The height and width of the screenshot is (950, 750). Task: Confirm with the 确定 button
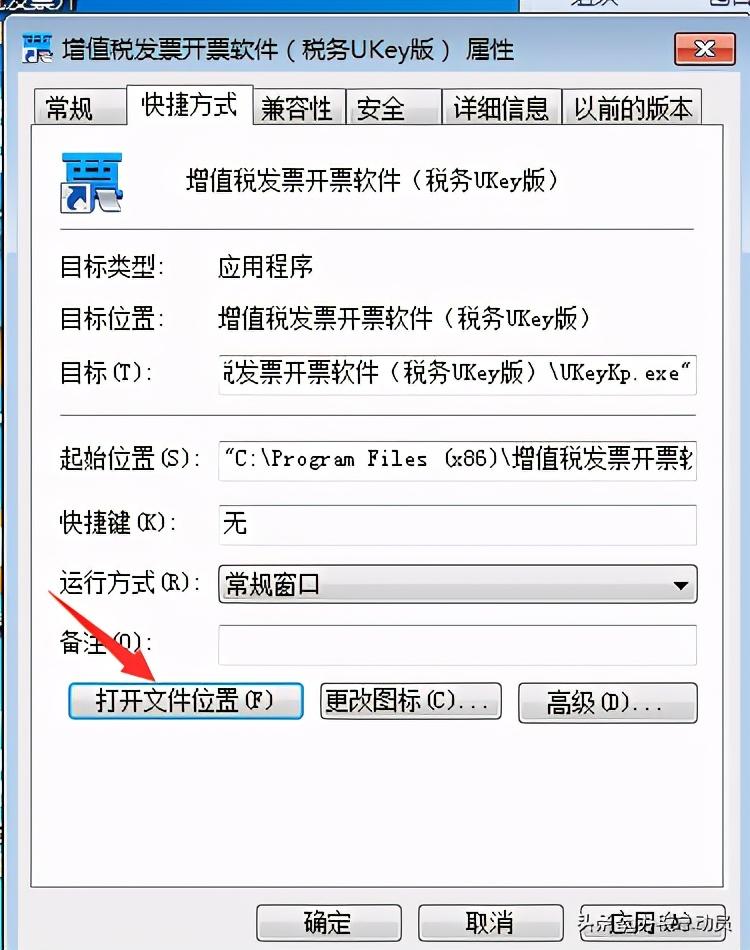329,923
